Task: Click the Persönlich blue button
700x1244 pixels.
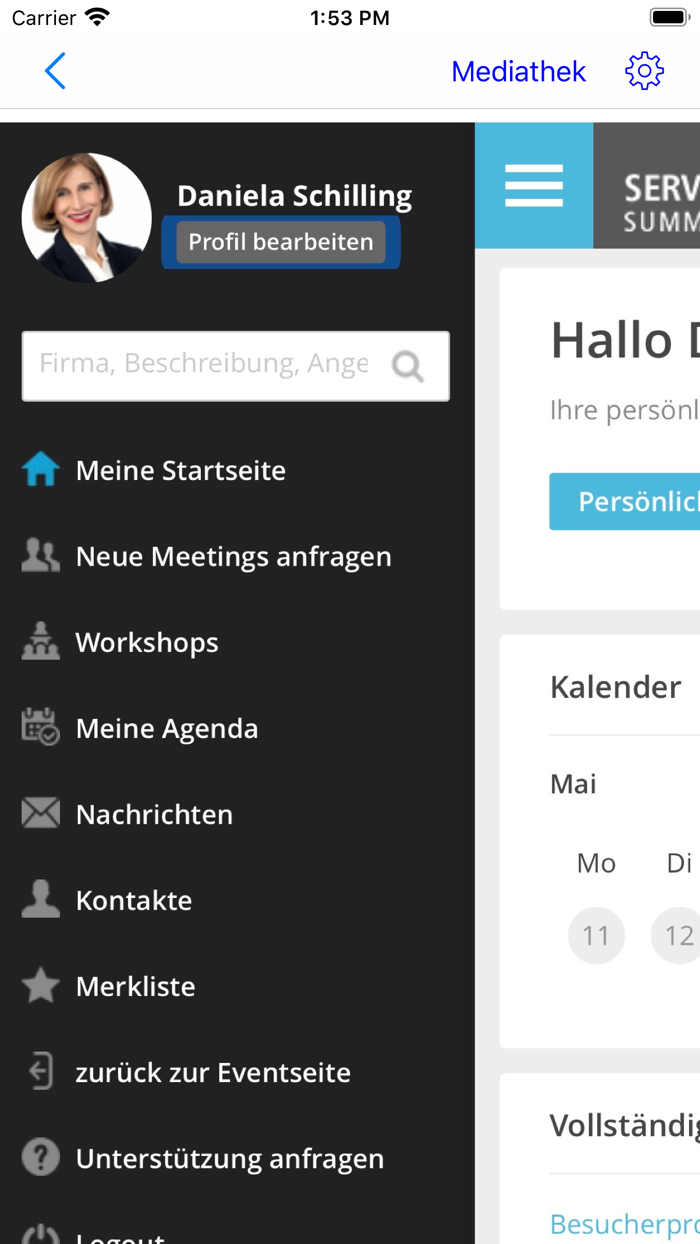Action: point(624,502)
